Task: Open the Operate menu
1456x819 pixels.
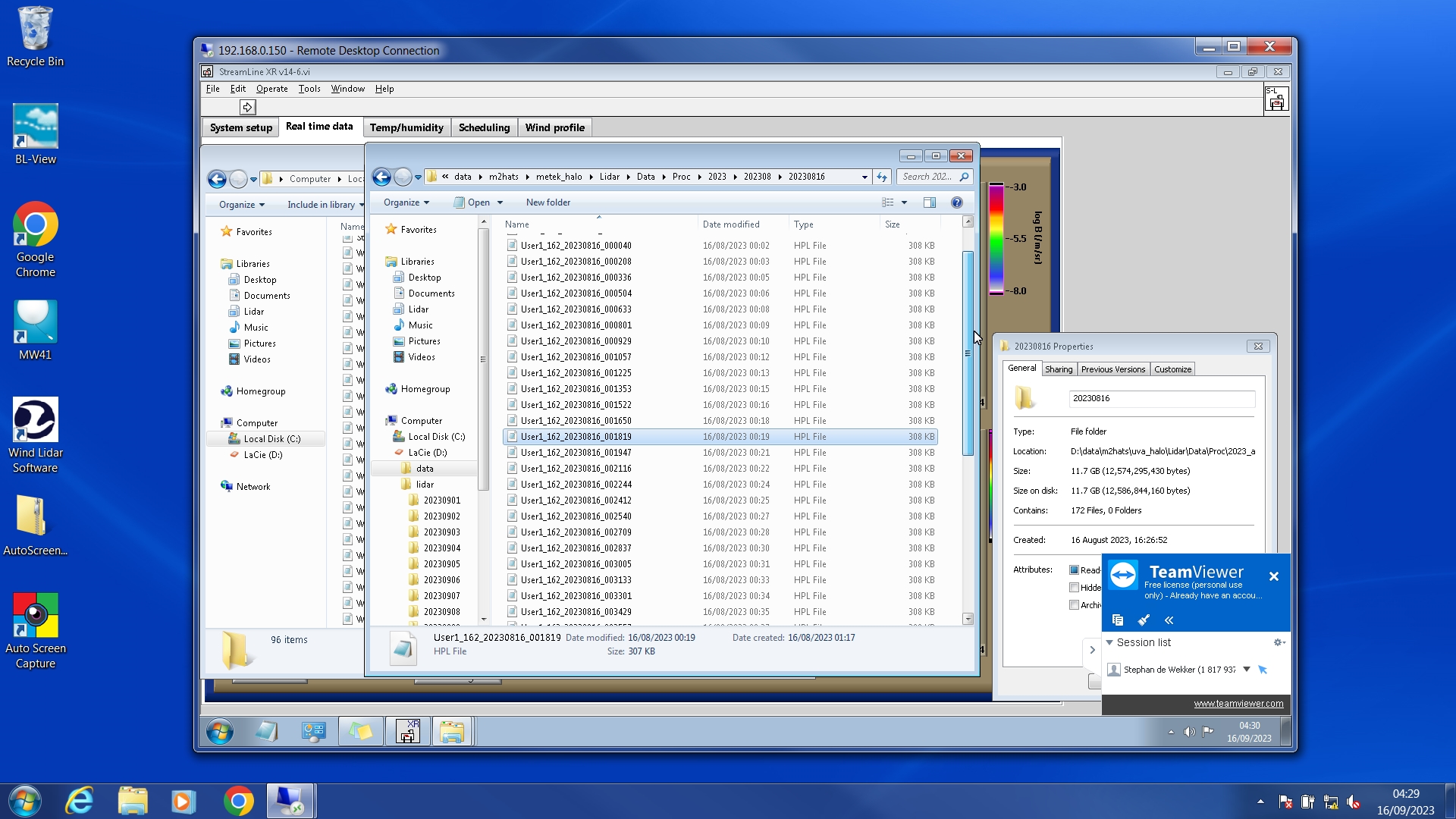Action: click(x=271, y=89)
